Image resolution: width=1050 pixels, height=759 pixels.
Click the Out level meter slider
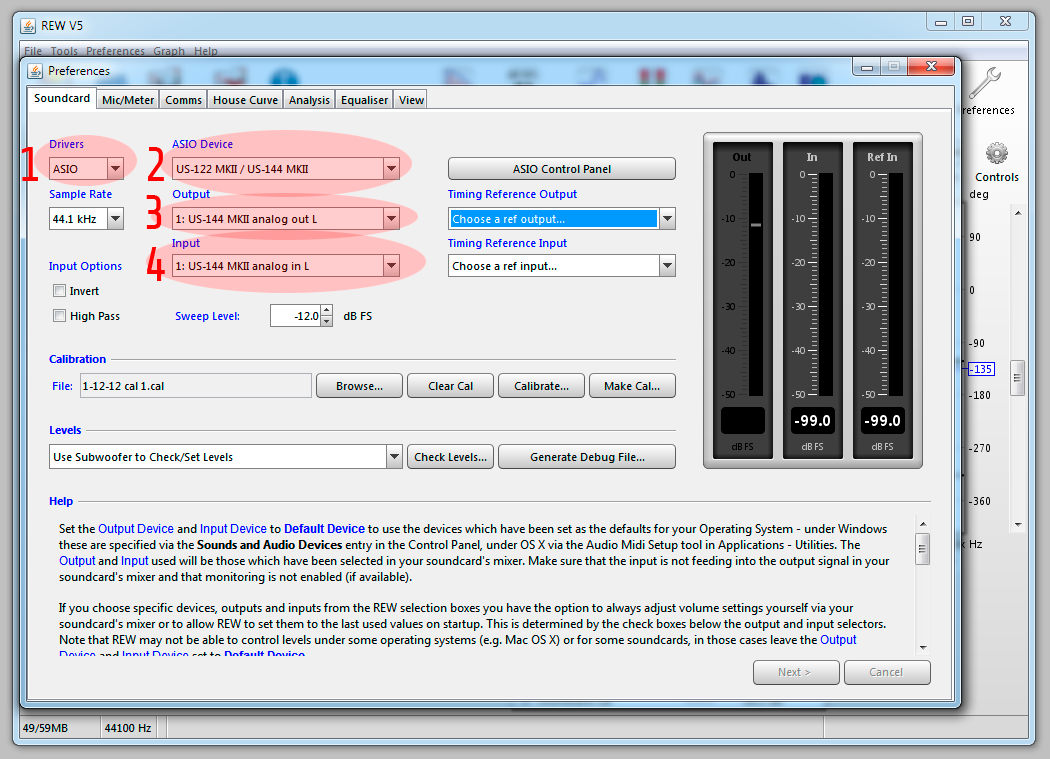(x=756, y=224)
